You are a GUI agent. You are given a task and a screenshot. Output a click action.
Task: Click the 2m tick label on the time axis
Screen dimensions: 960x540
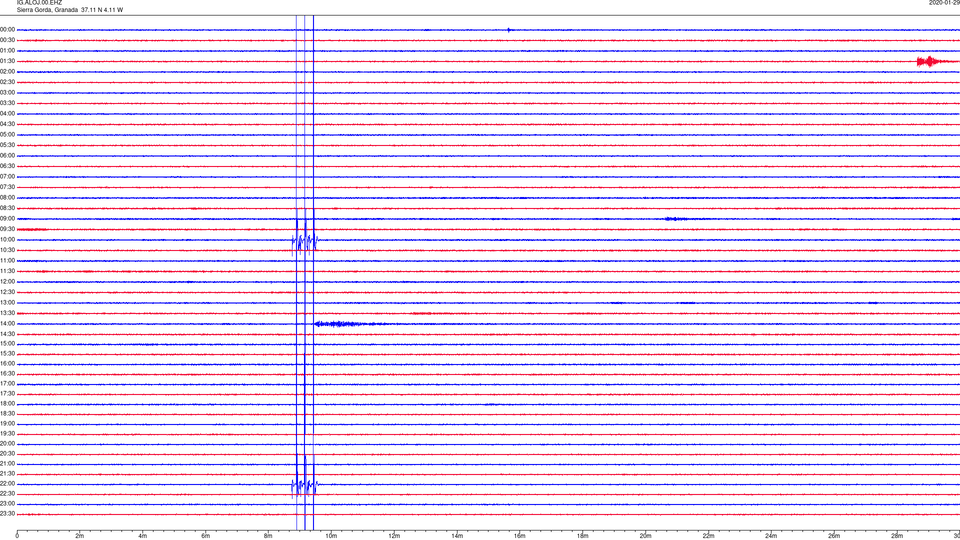(80, 536)
